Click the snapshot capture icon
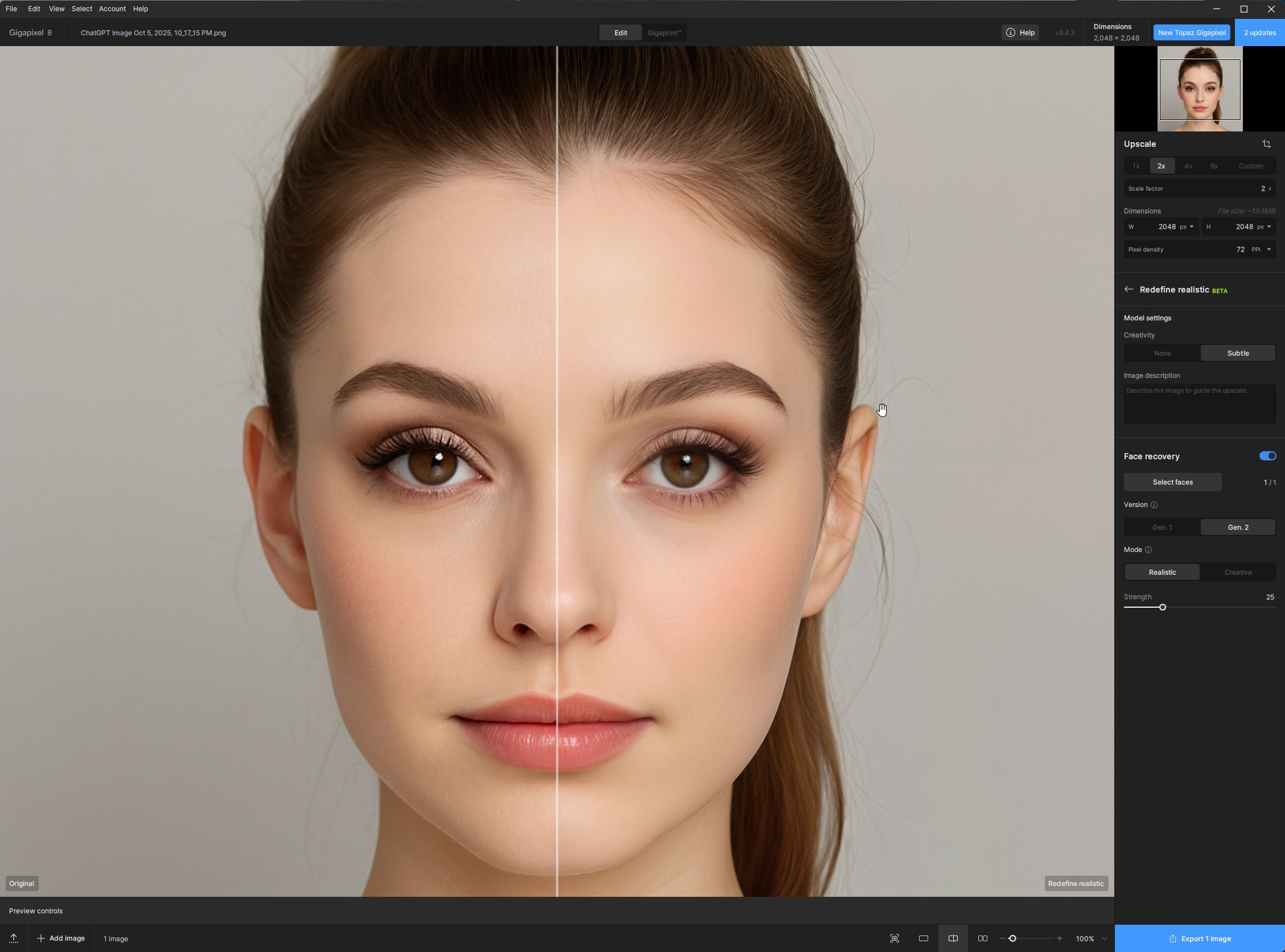This screenshot has width=1285, height=952. coord(894,938)
